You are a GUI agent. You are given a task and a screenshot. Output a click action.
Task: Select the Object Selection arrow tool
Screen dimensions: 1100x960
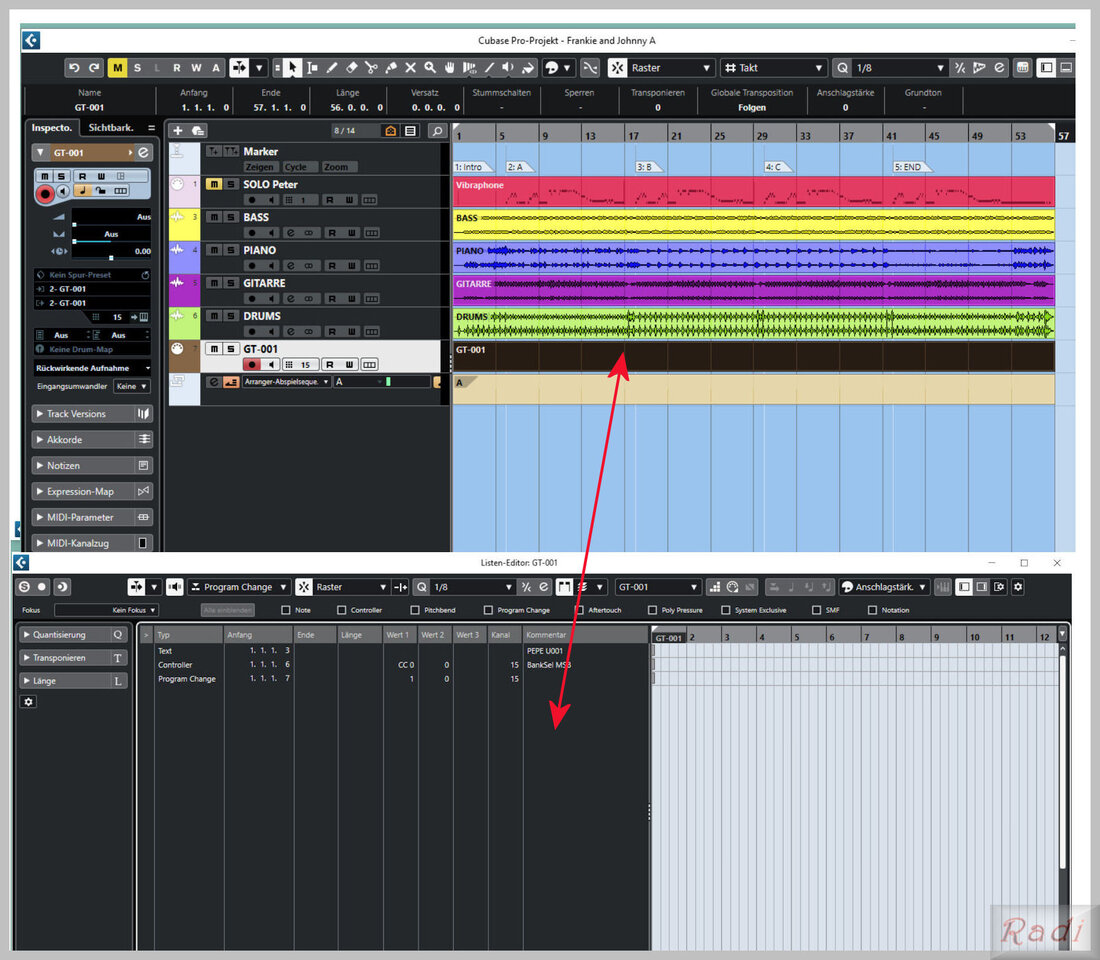click(x=293, y=68)
